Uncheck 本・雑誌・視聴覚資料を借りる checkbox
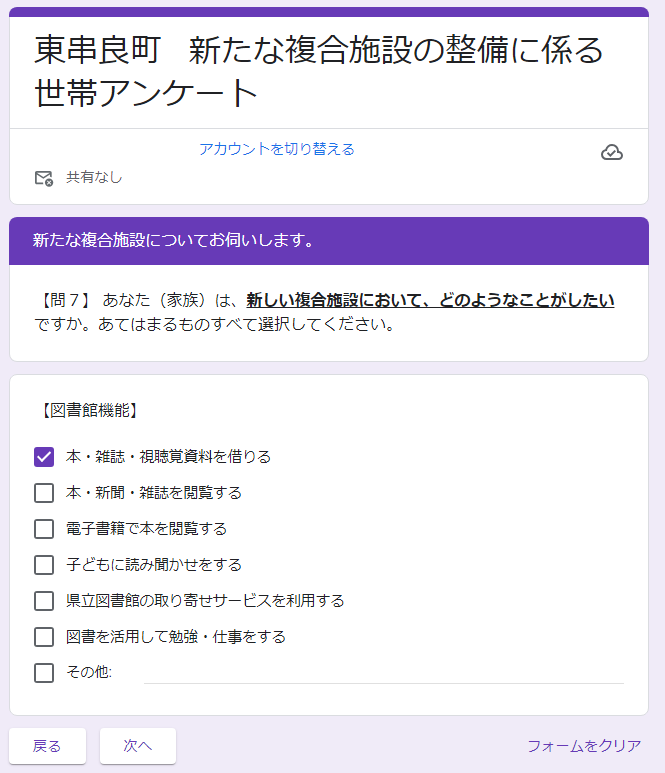The width and height of the screenshot is (665, 773). tap(44, 457)
